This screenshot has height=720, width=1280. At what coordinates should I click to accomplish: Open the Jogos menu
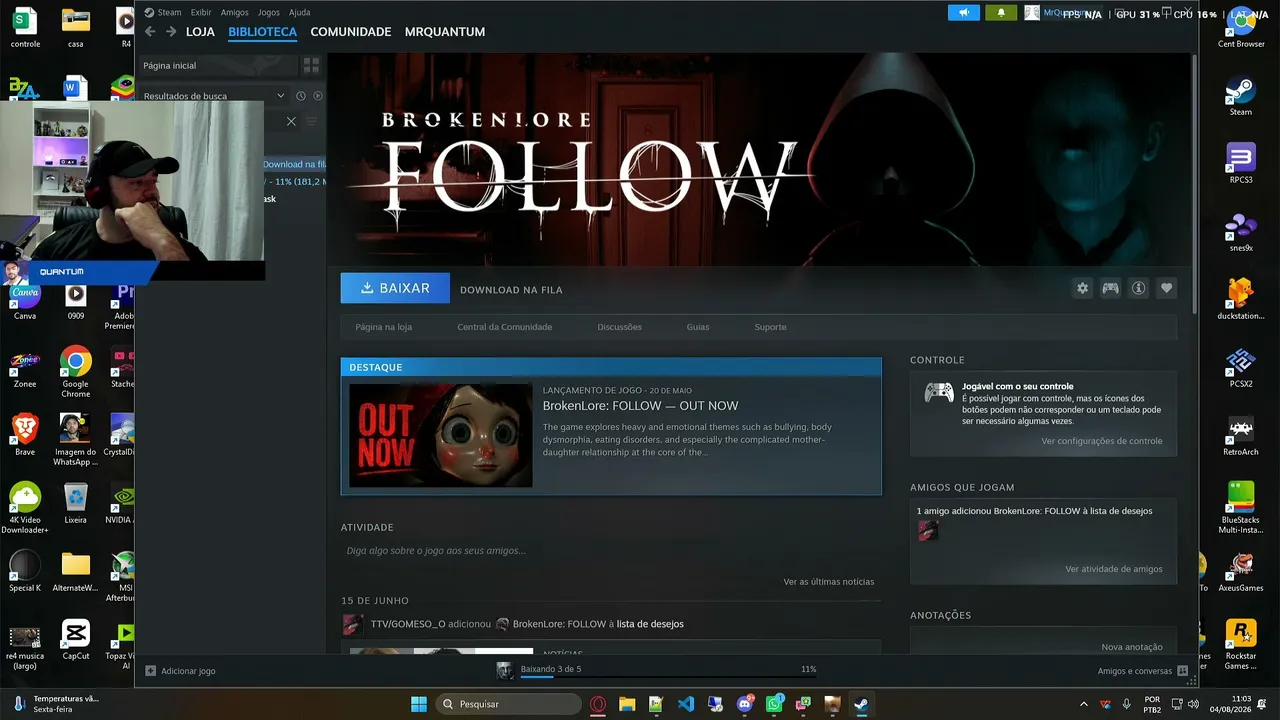pyautogui.click(x=269, y=12)
